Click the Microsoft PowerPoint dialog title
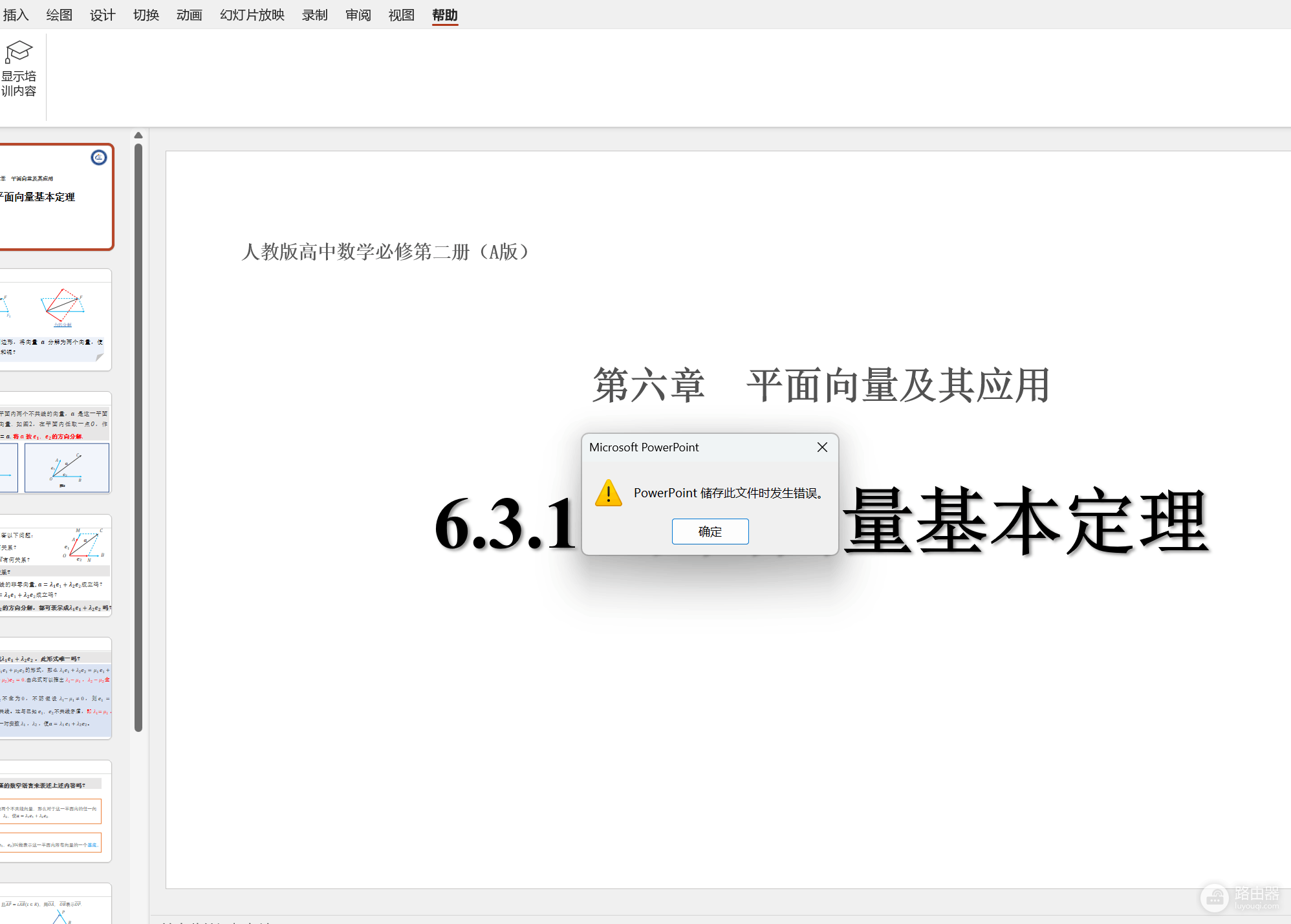 [x=644, y=447]
